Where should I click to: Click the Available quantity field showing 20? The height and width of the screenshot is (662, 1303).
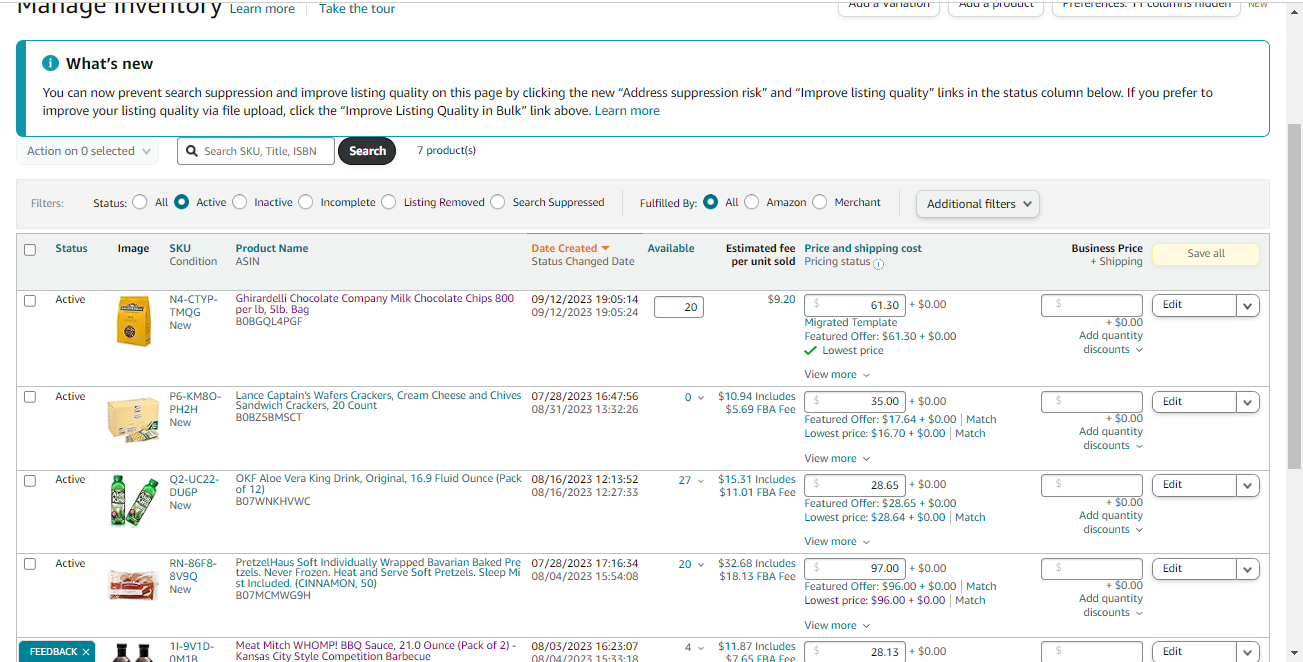679,307
